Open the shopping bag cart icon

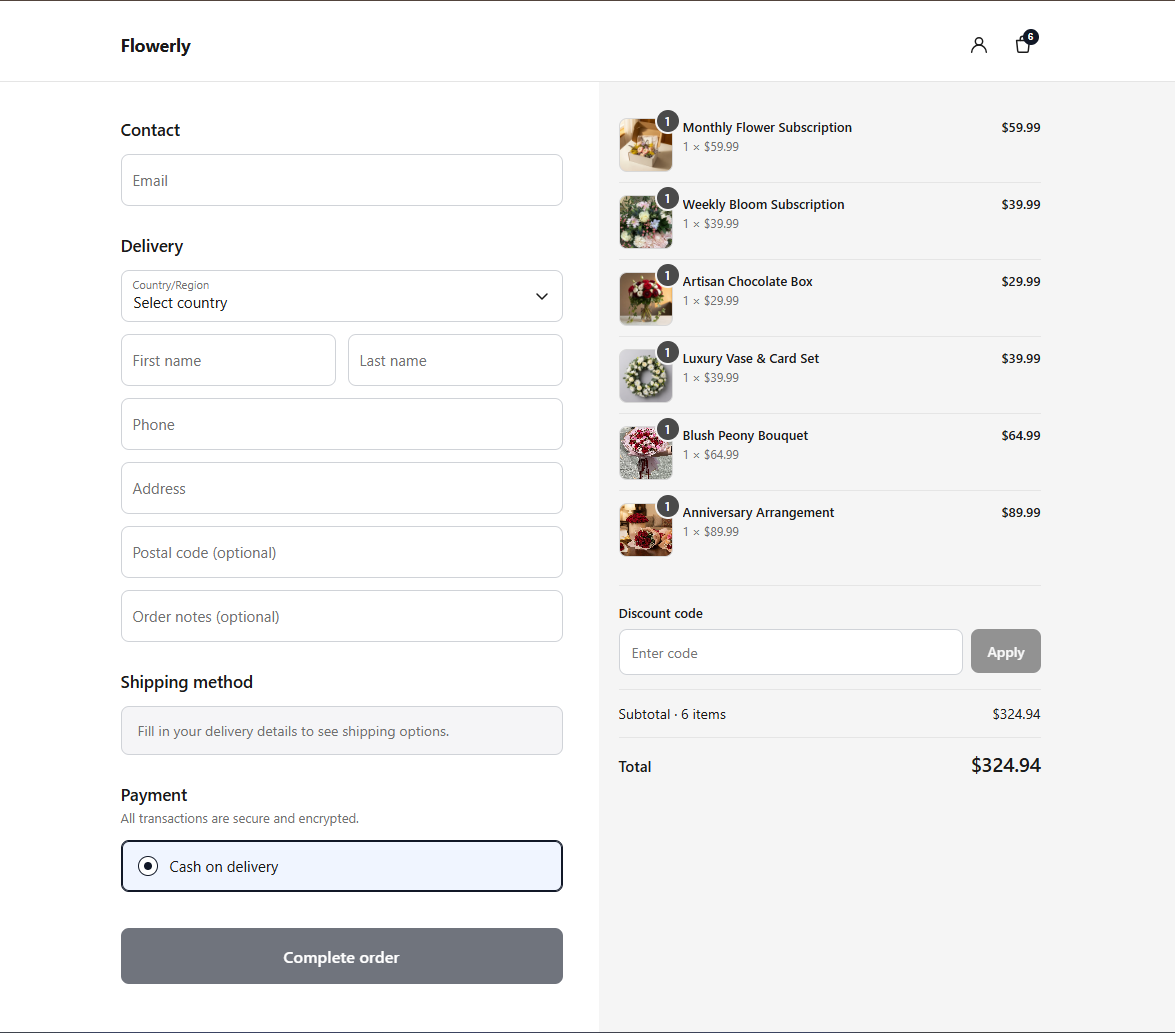1023,45
